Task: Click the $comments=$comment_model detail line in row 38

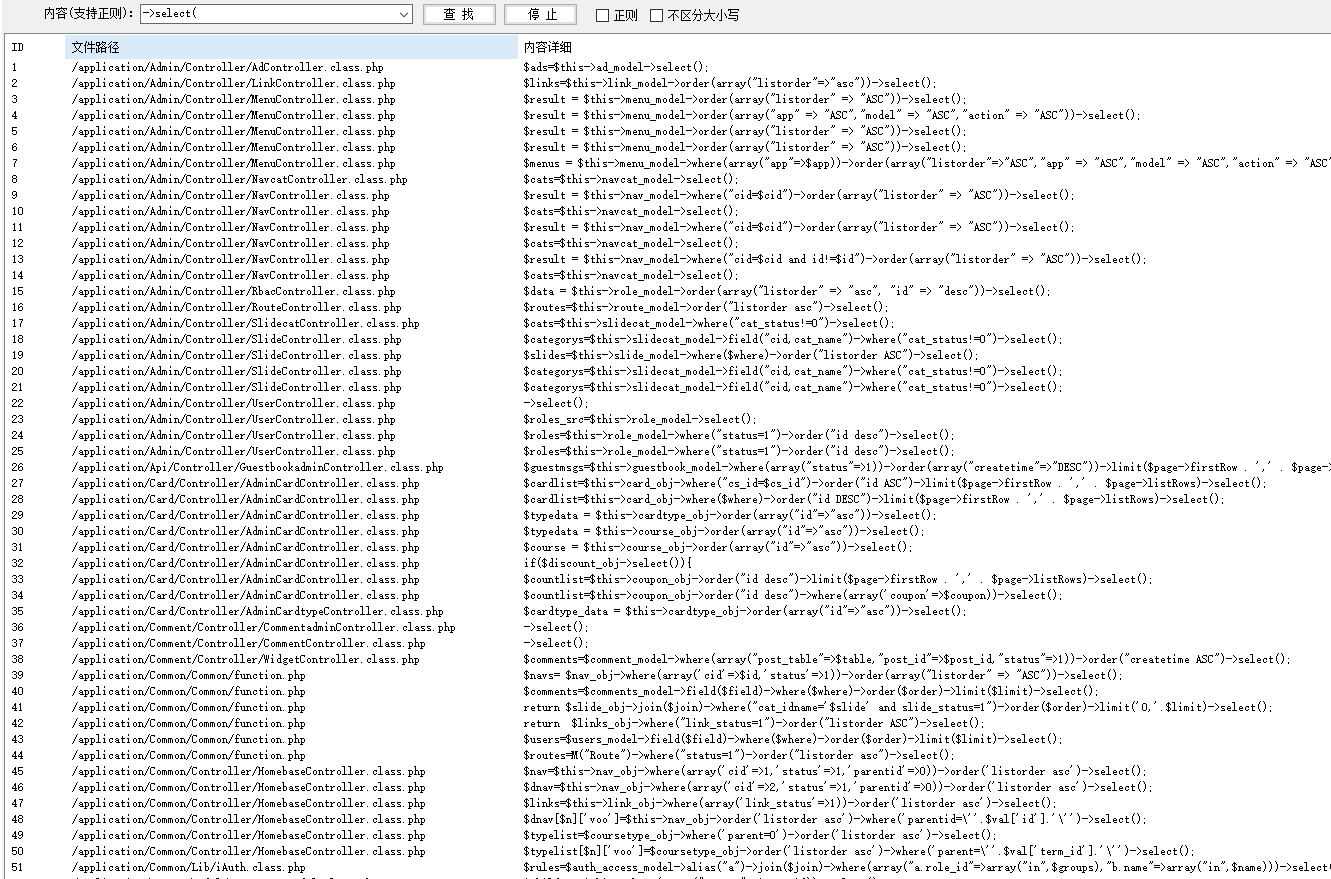Action: pos(906,659)
